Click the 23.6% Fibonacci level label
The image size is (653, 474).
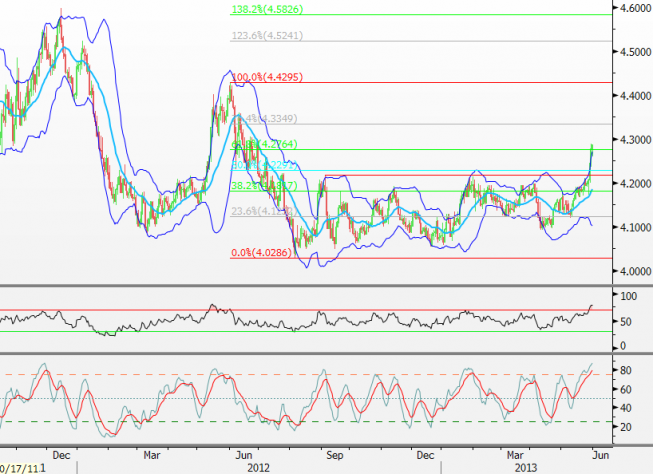[x=262, y=211]
